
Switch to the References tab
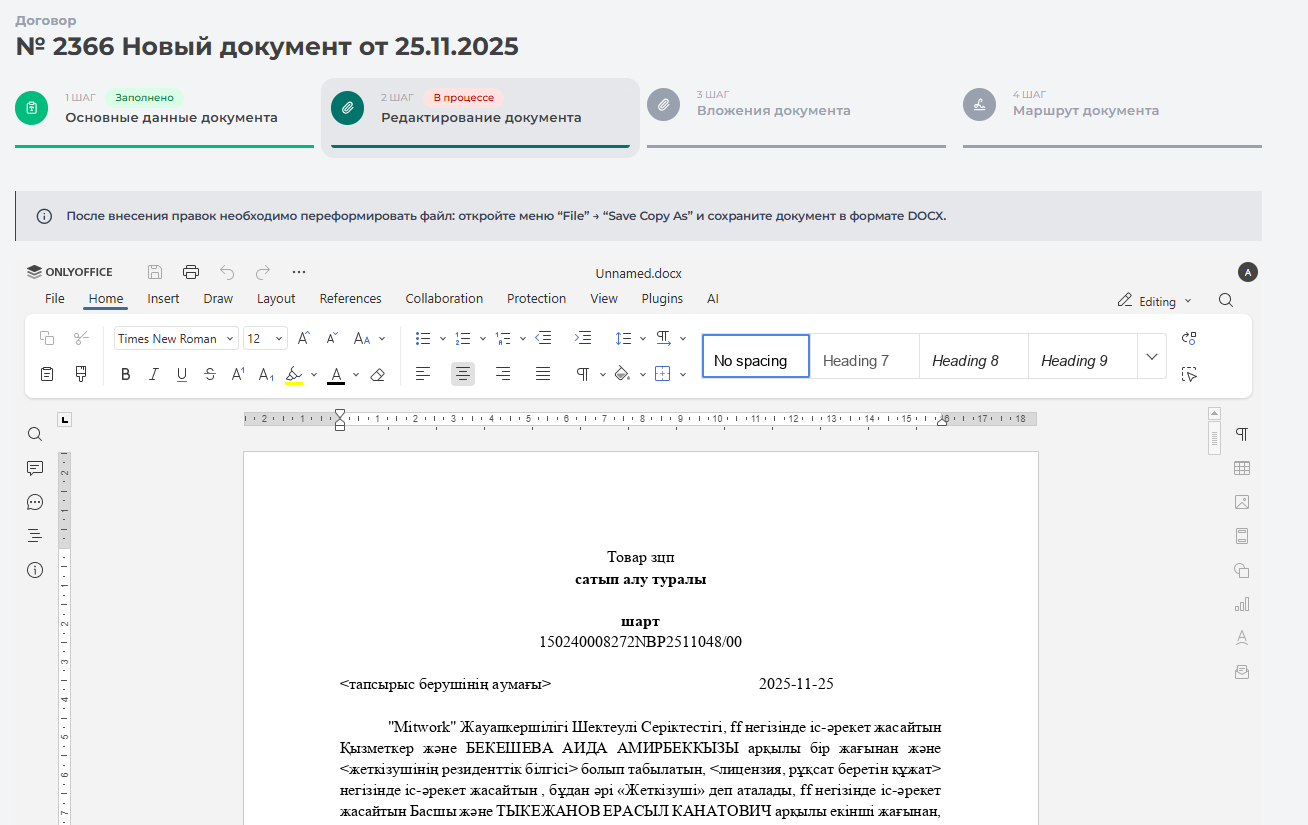350,298
